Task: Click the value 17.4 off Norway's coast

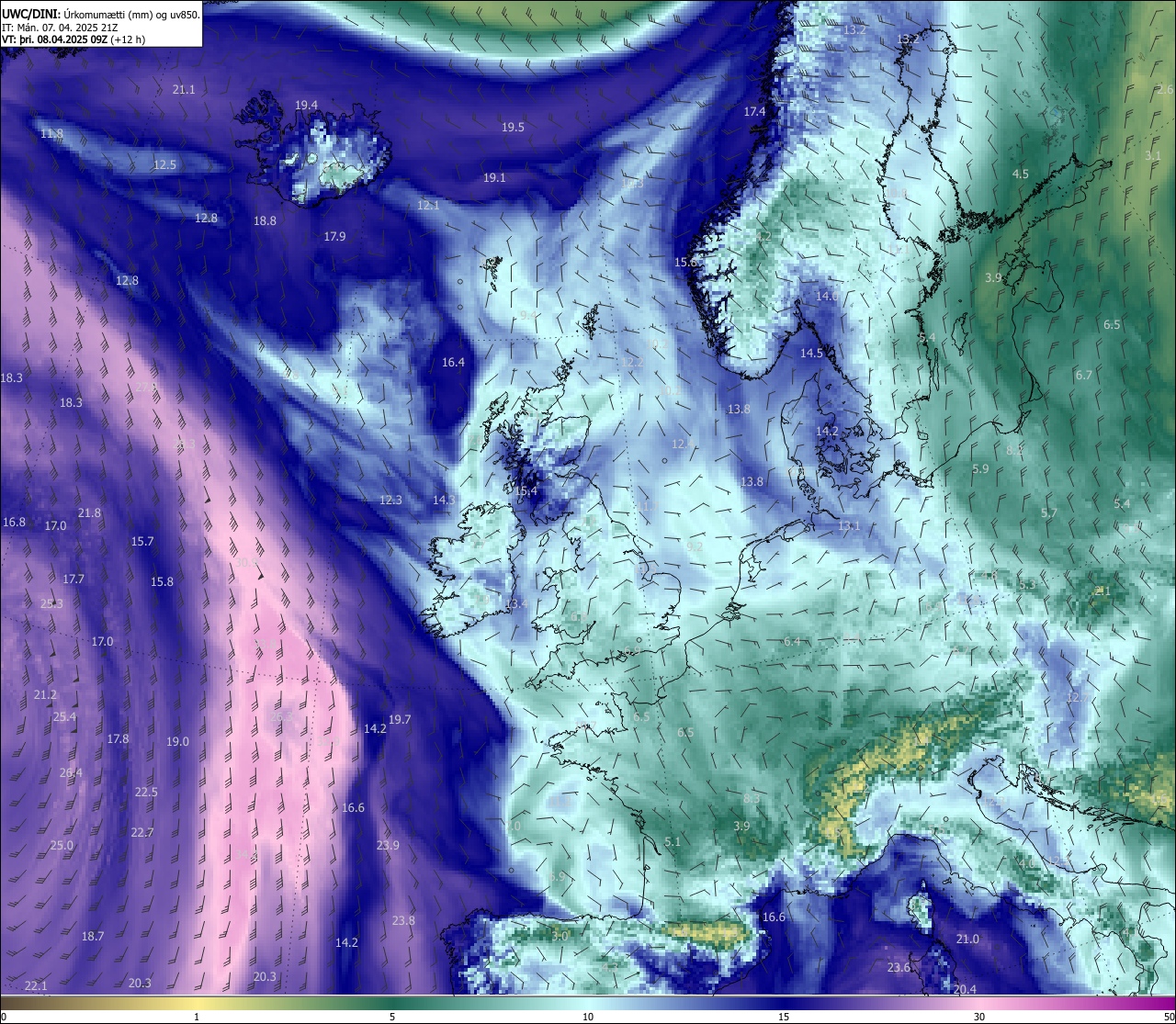Action: (x=754, y=112)
